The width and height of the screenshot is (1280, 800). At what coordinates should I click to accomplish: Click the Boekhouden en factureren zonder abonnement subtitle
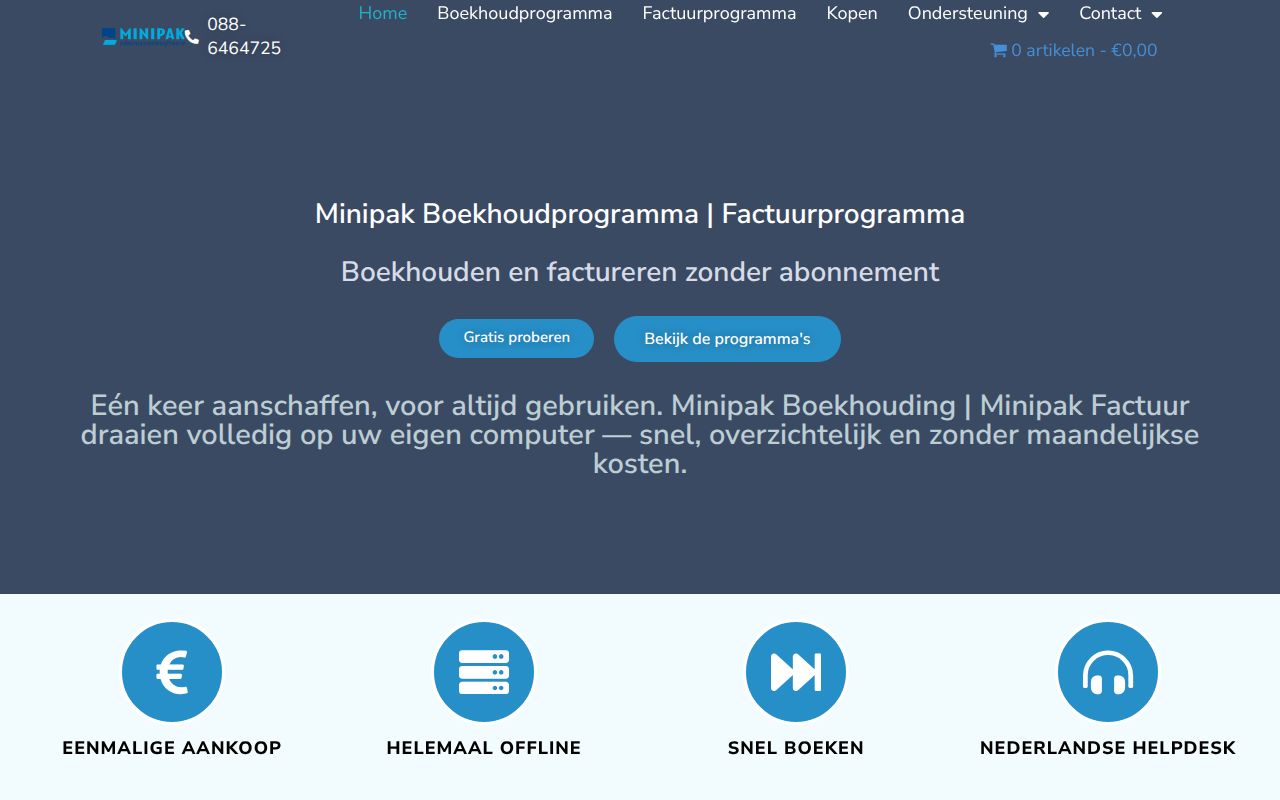pyautogui.click(x=640, y=272)
